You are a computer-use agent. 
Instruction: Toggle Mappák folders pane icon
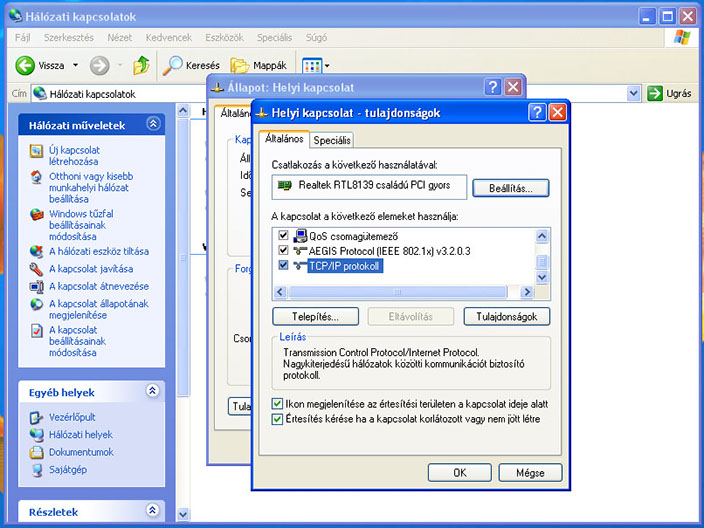240,66
